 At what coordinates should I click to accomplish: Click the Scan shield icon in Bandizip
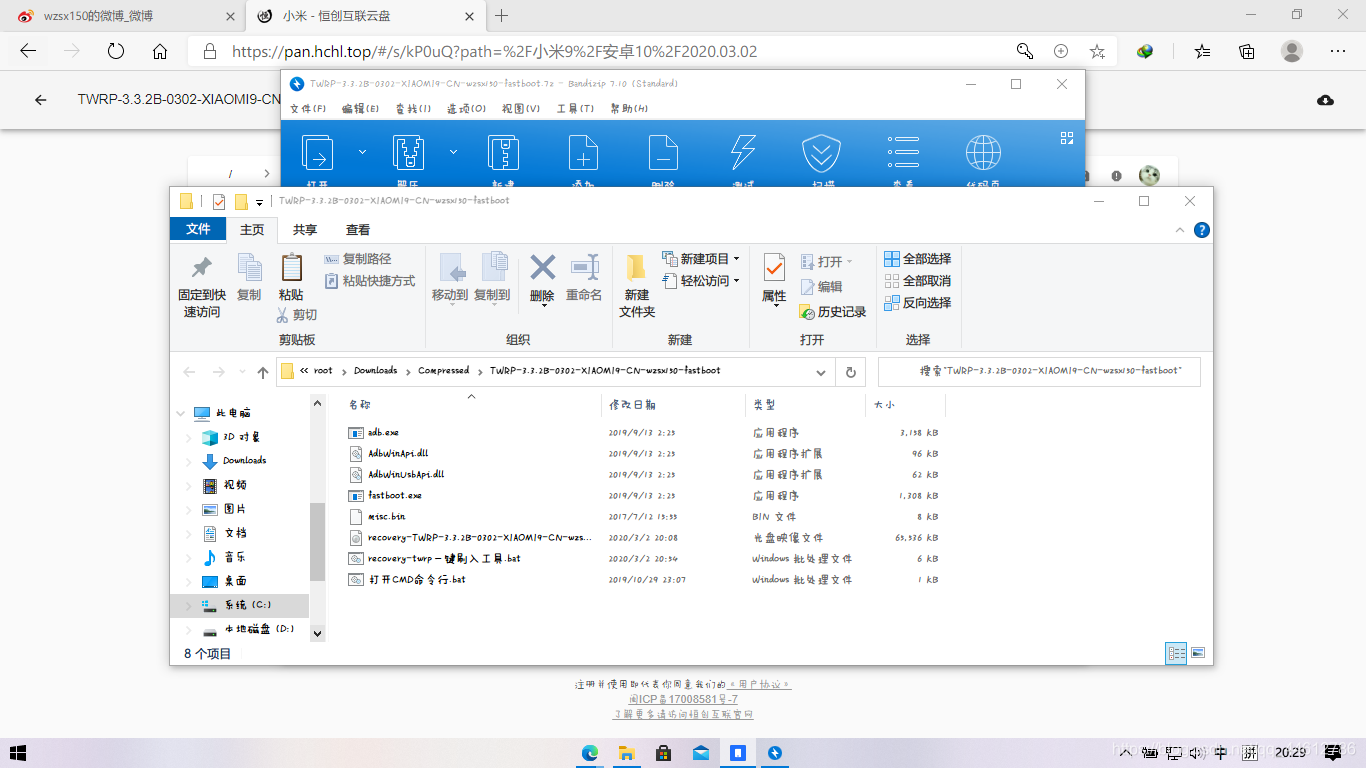[820, 153]
